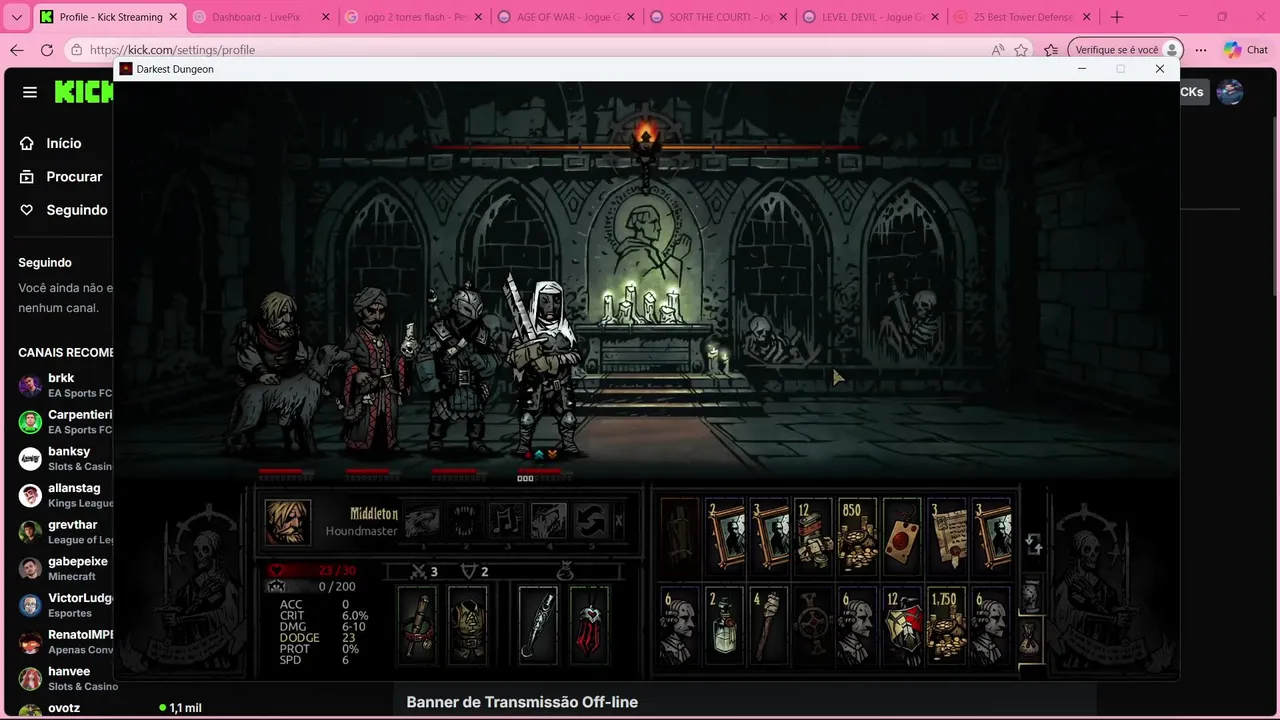
Task: Select the crest heirloom stack of 12
Action: [x=902, y=627]
